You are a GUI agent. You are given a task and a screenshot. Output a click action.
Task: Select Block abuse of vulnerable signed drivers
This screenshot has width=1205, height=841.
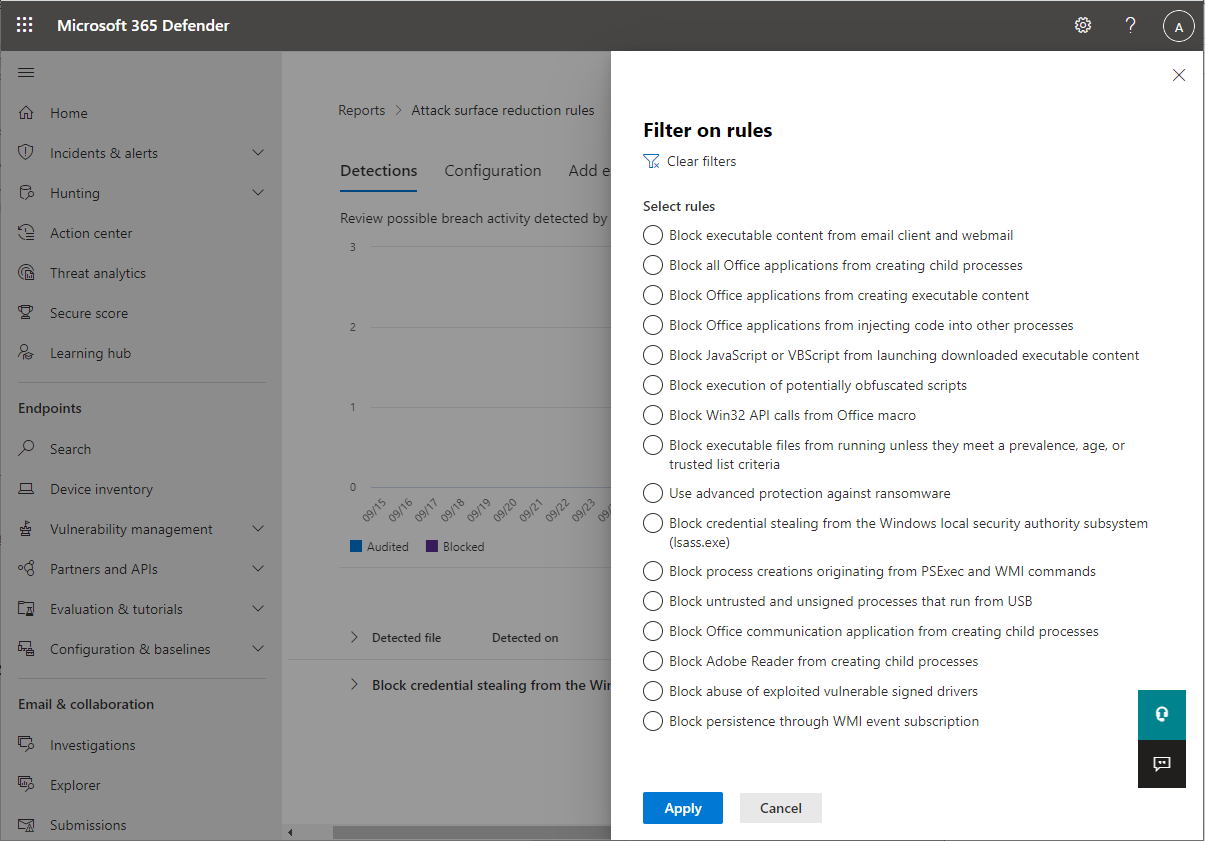tap(653, 691)
